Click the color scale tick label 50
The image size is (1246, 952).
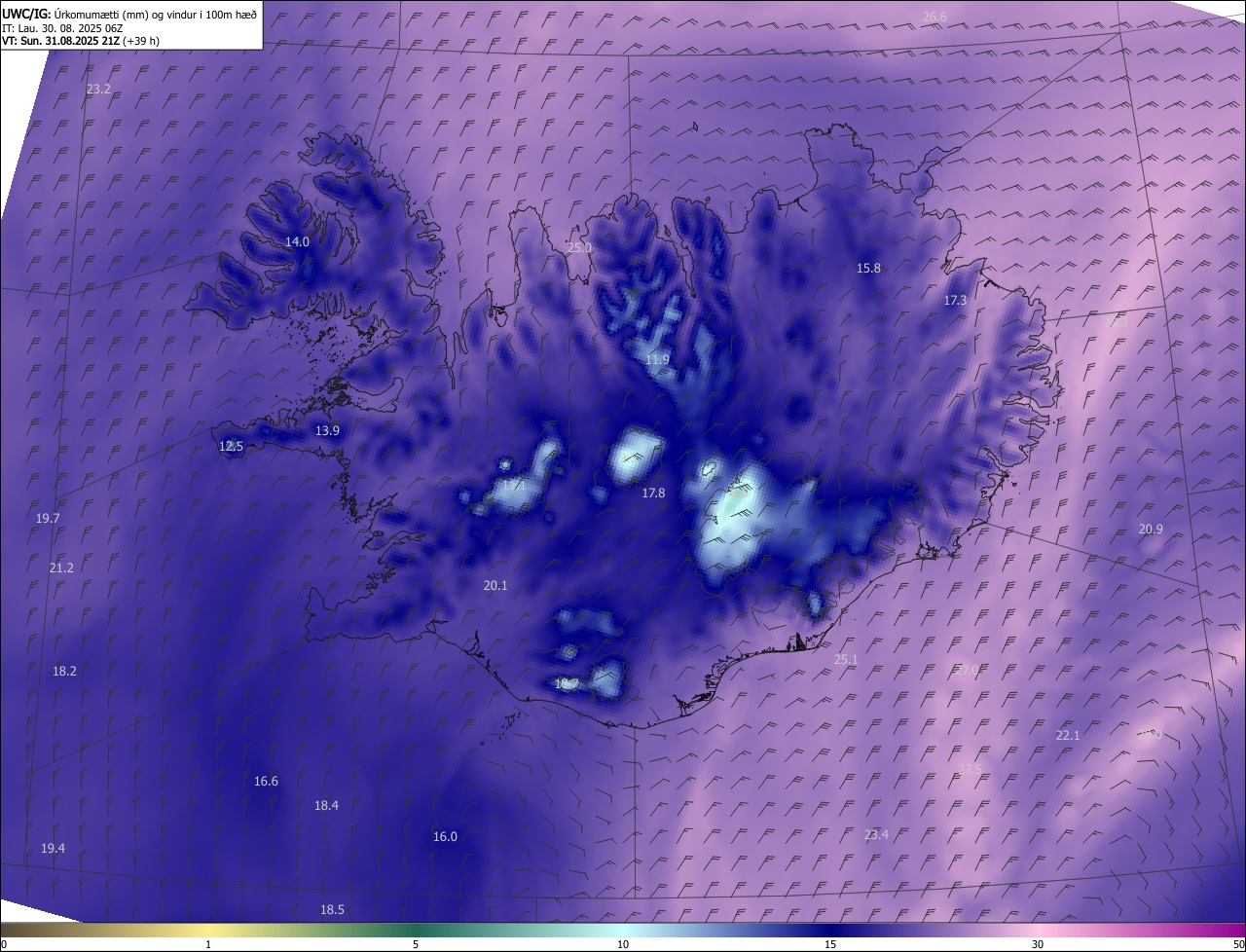[1238, 944]
